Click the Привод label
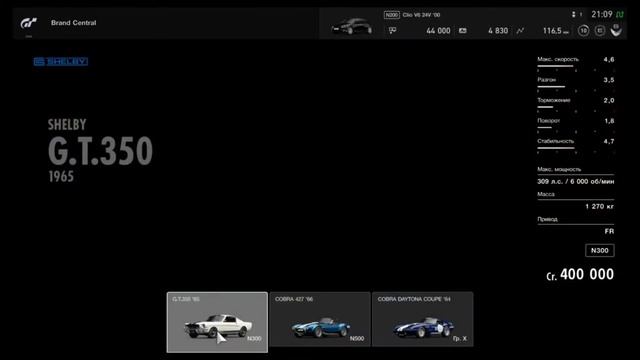This screenshot has width=640, height=360. [x=547, y=219]
